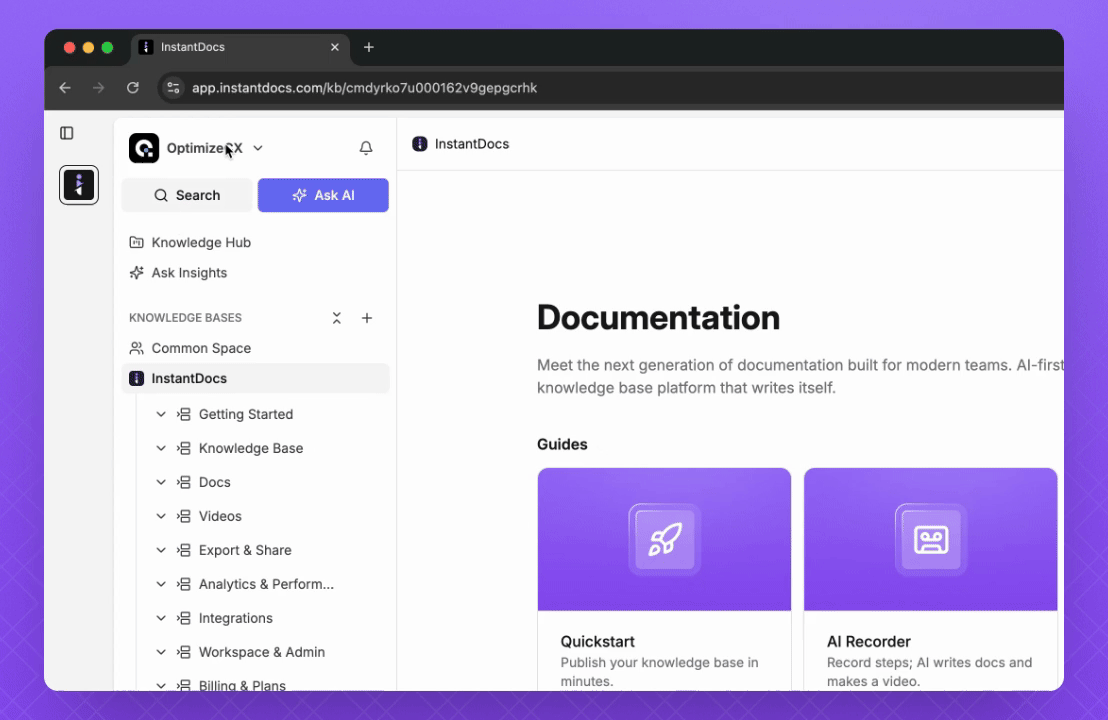Reload the page in browser
Image resolution: width=1108 pixels, height=720 pixels.
[x=132, y=88]
